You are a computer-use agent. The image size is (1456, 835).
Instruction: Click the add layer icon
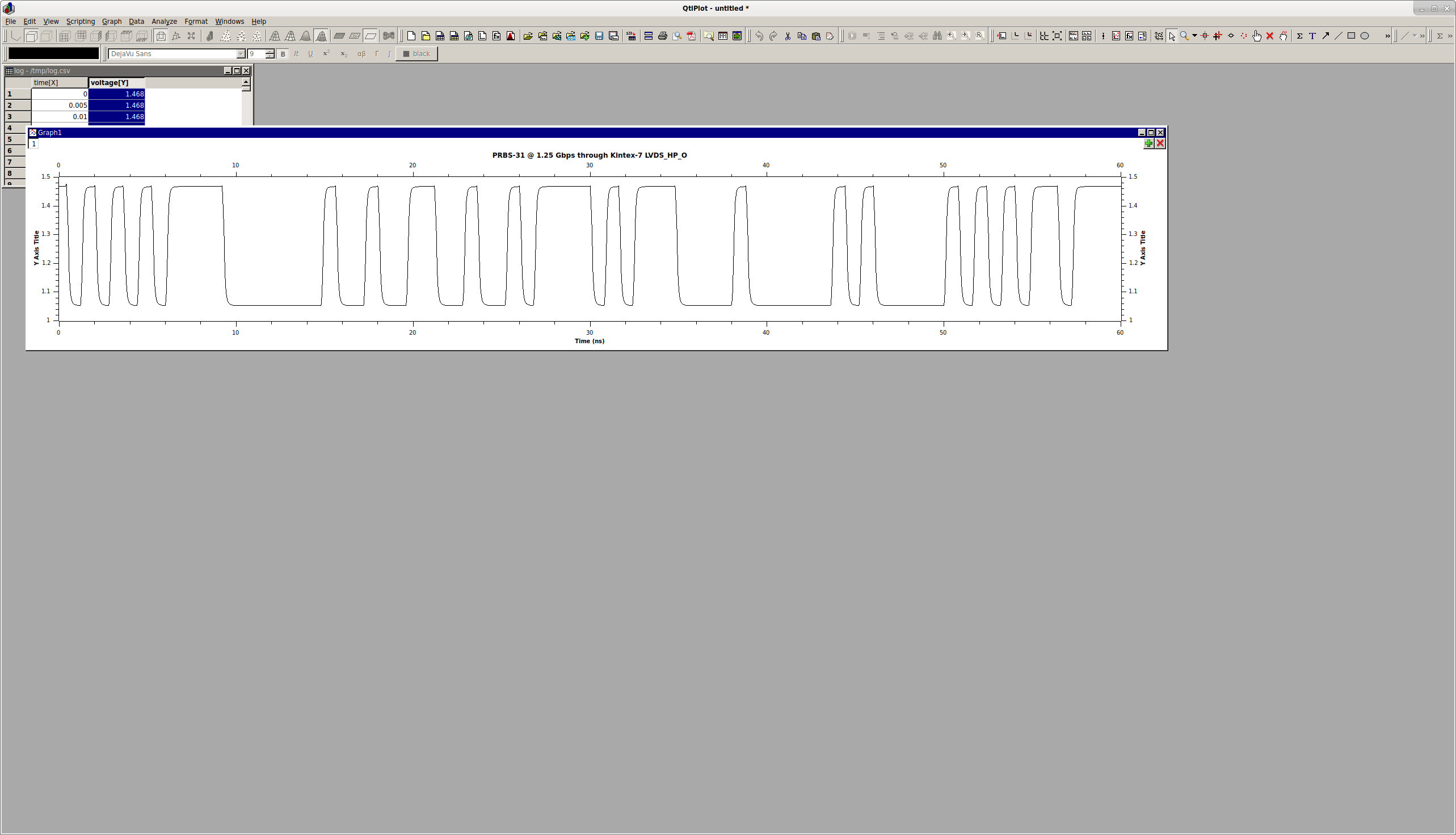click(x=1002, y=36)
